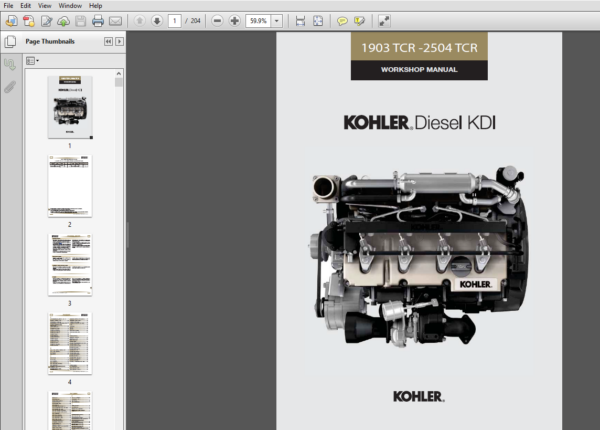Select page 4 thumbnail
This screenshot has height=430, width=600.
click(x=70, y=344)
